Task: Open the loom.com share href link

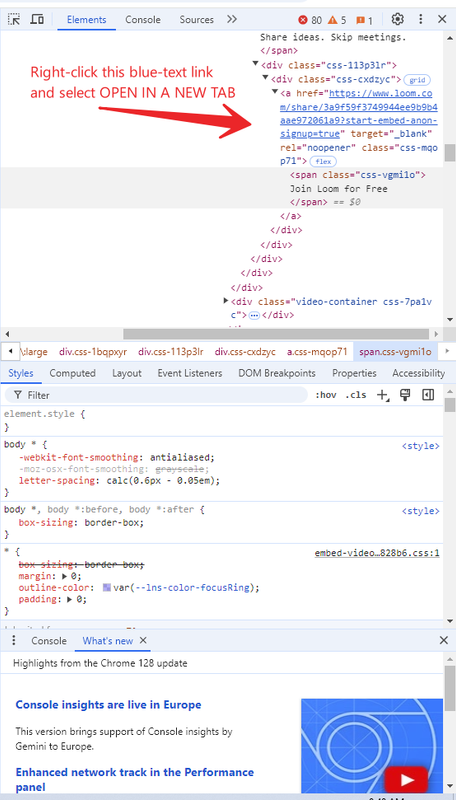Action: pos(358,114)
